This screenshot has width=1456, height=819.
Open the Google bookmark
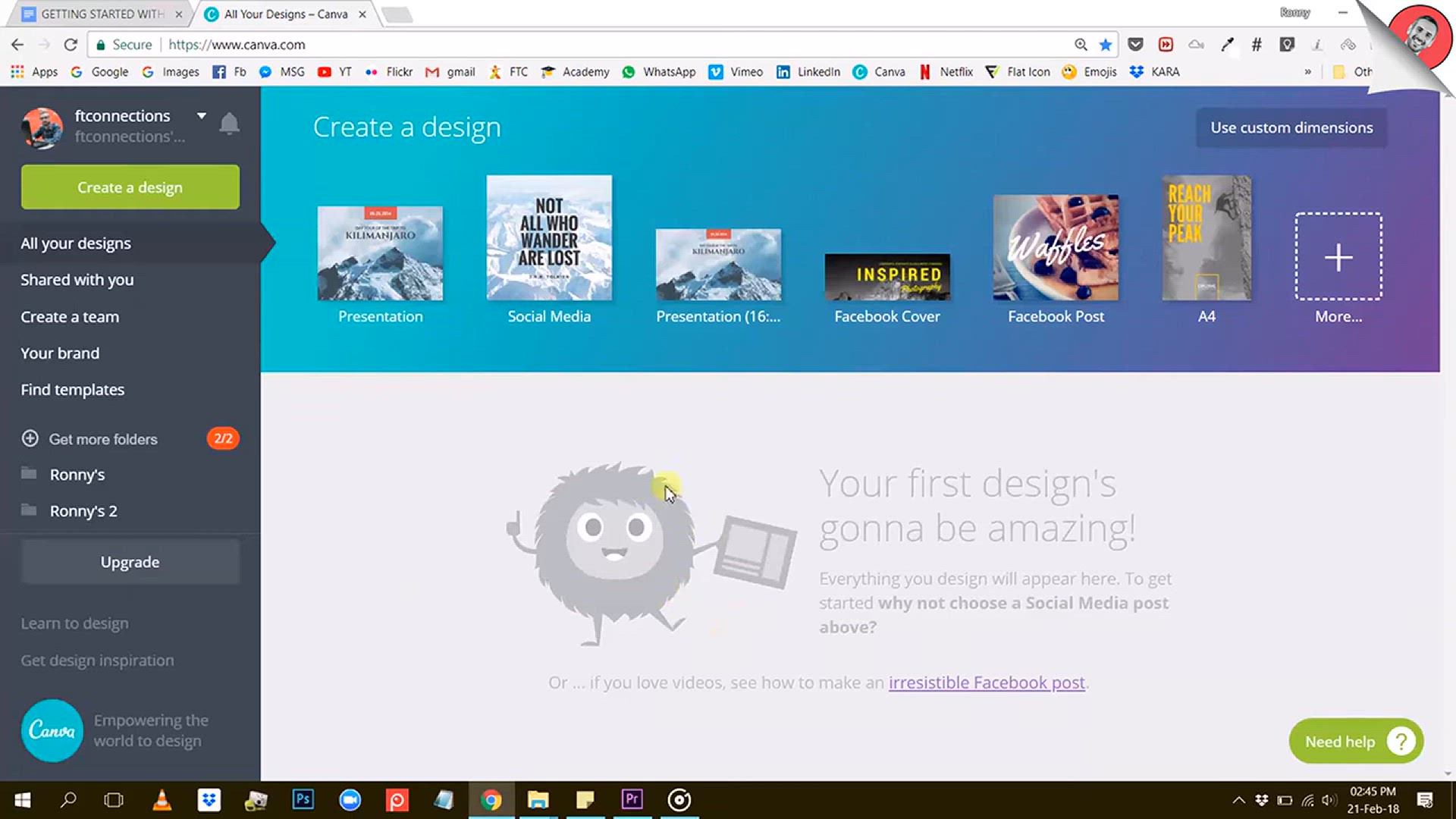99,72
